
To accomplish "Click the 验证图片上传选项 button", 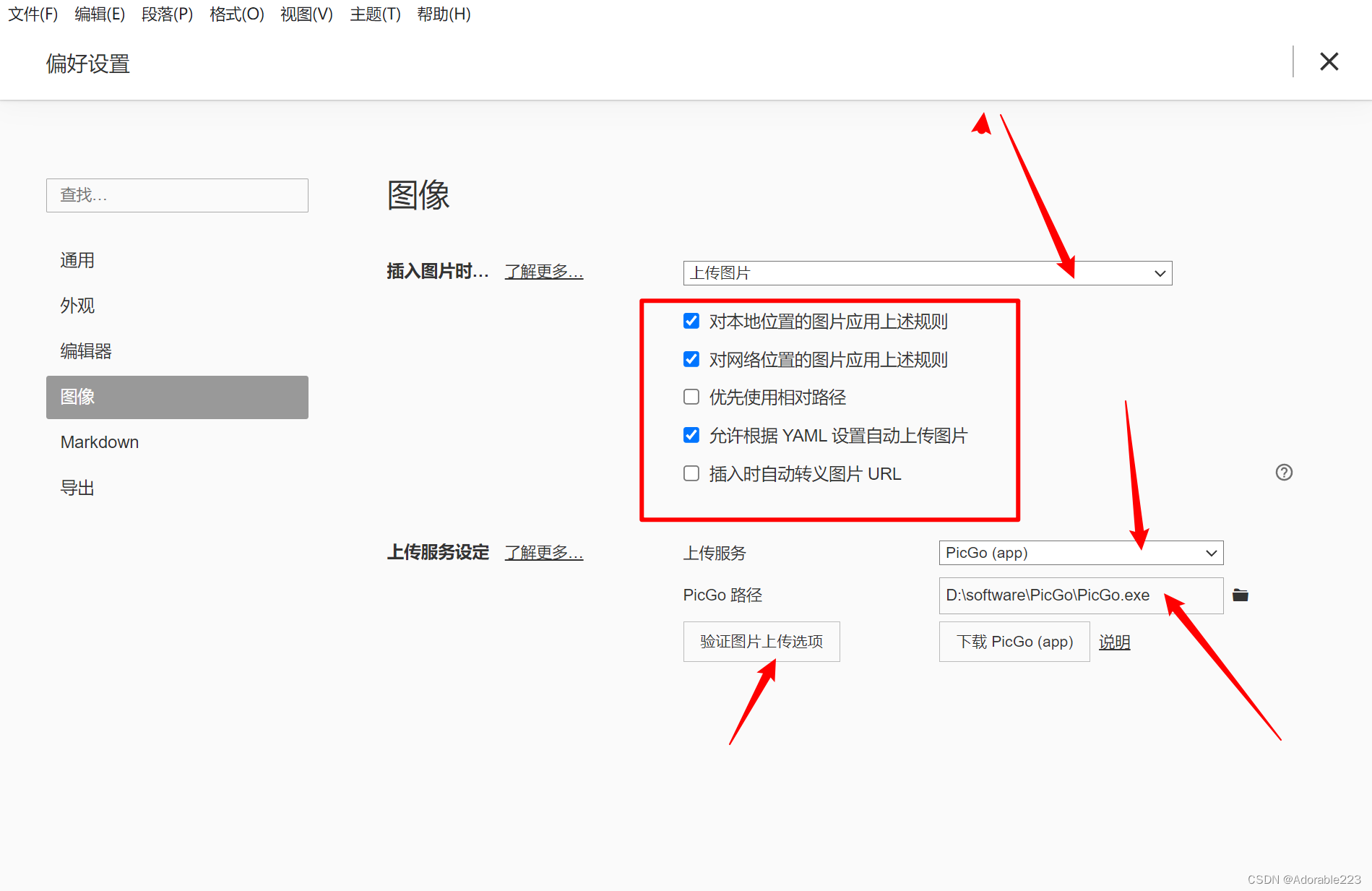I will point(761,642).
